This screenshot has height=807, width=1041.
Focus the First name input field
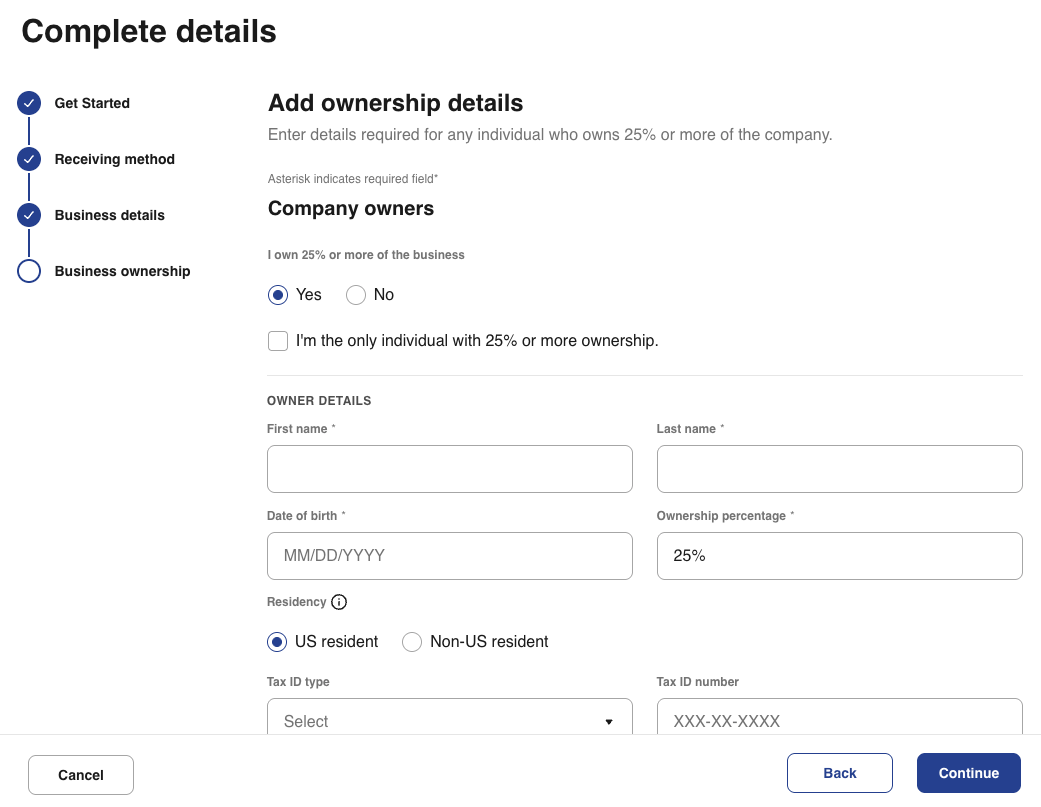click(449, 469)
